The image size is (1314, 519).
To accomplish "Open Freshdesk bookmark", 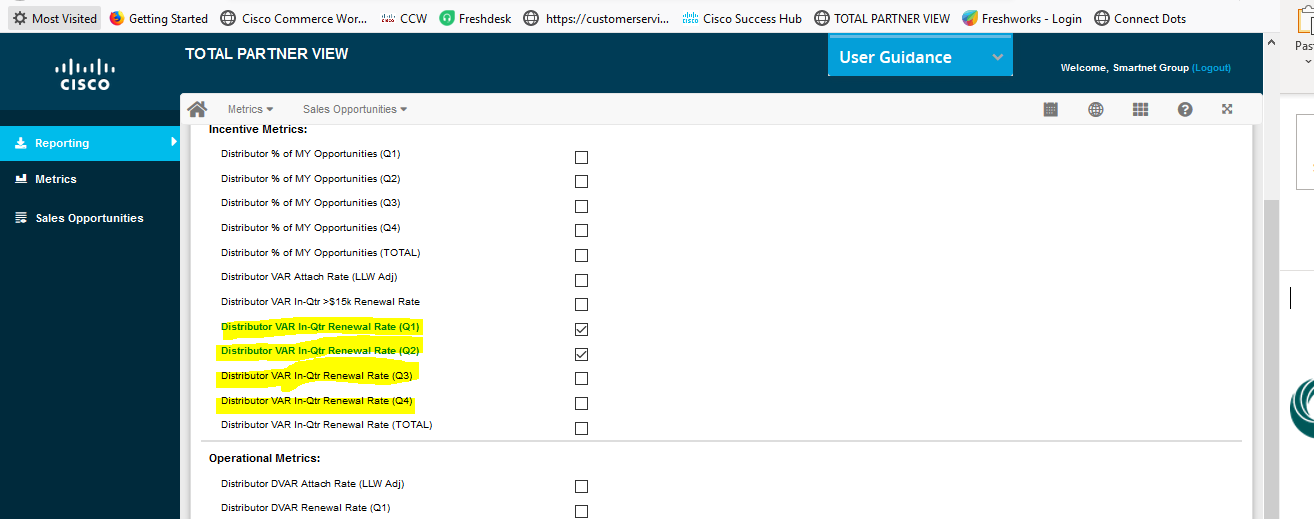I will point(476,18).
